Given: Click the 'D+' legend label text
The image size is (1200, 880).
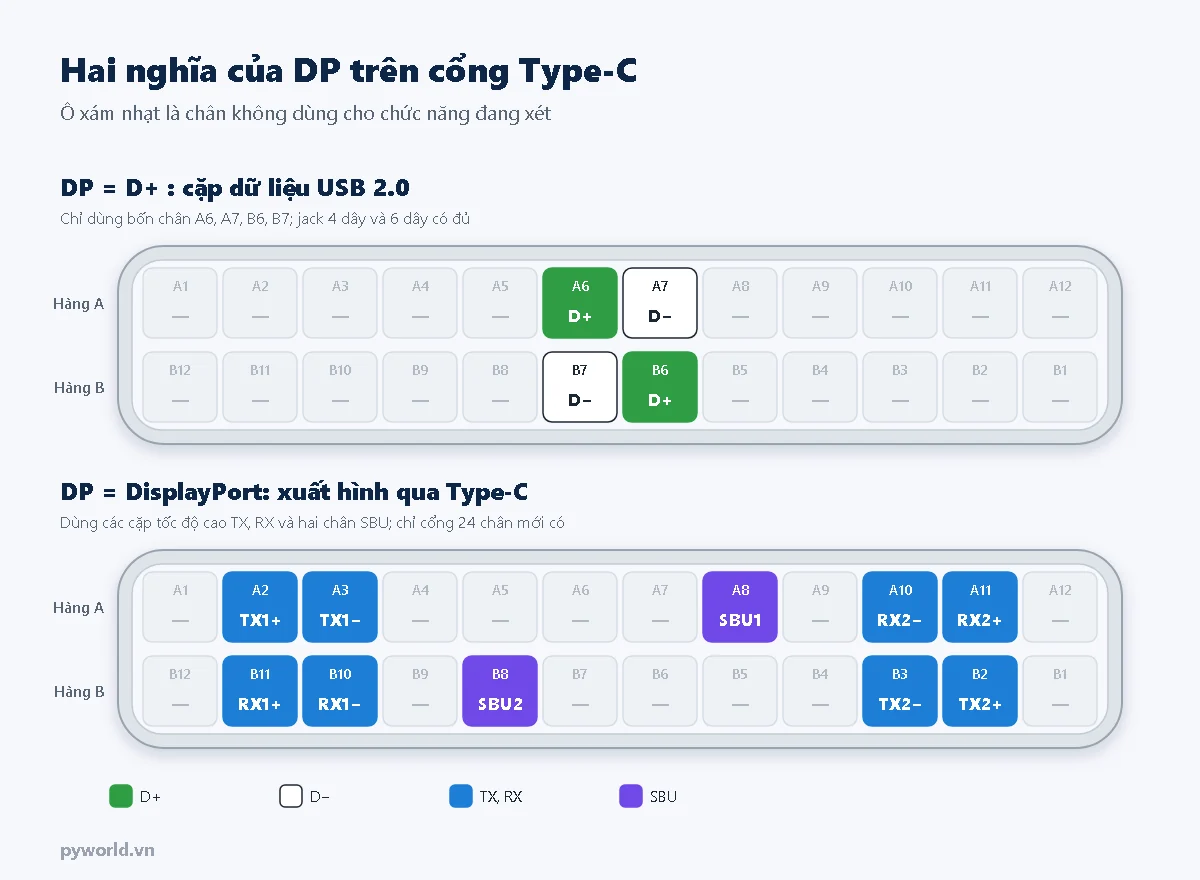Looking at the screenshot, I should click(150, 797).
